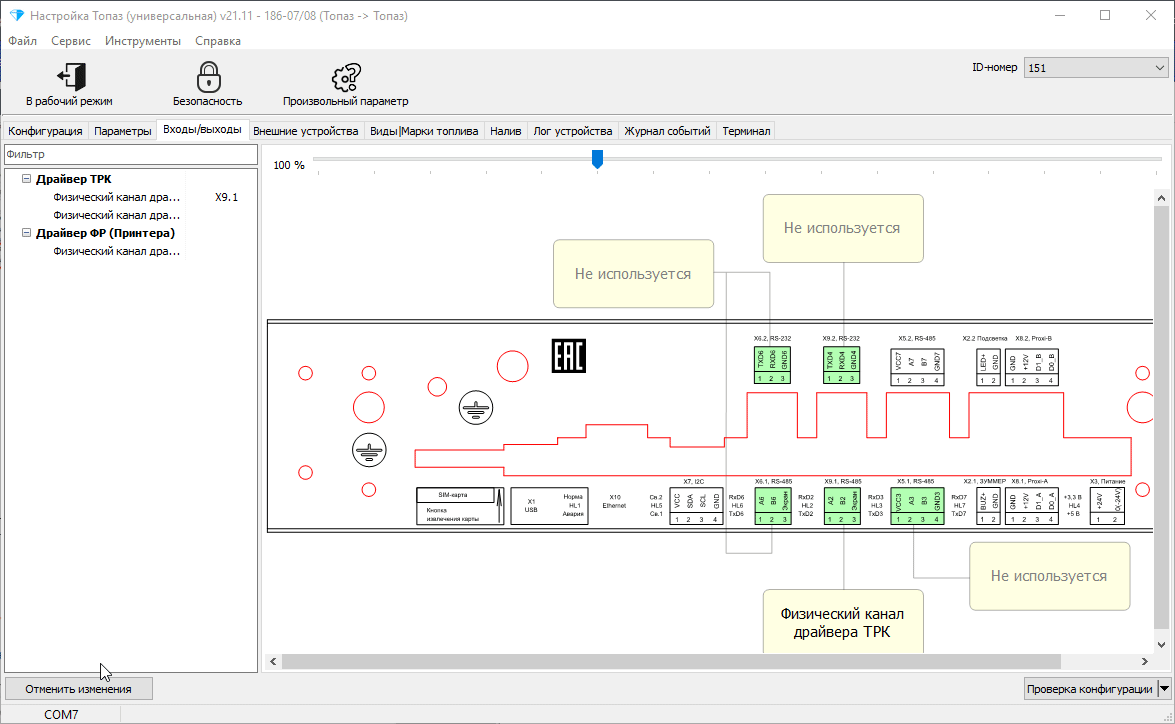The width and height of the screenshot is (1175, 724).
Task: Select X2.2 Подсветка connector block
Action: (x=988, y=367)
